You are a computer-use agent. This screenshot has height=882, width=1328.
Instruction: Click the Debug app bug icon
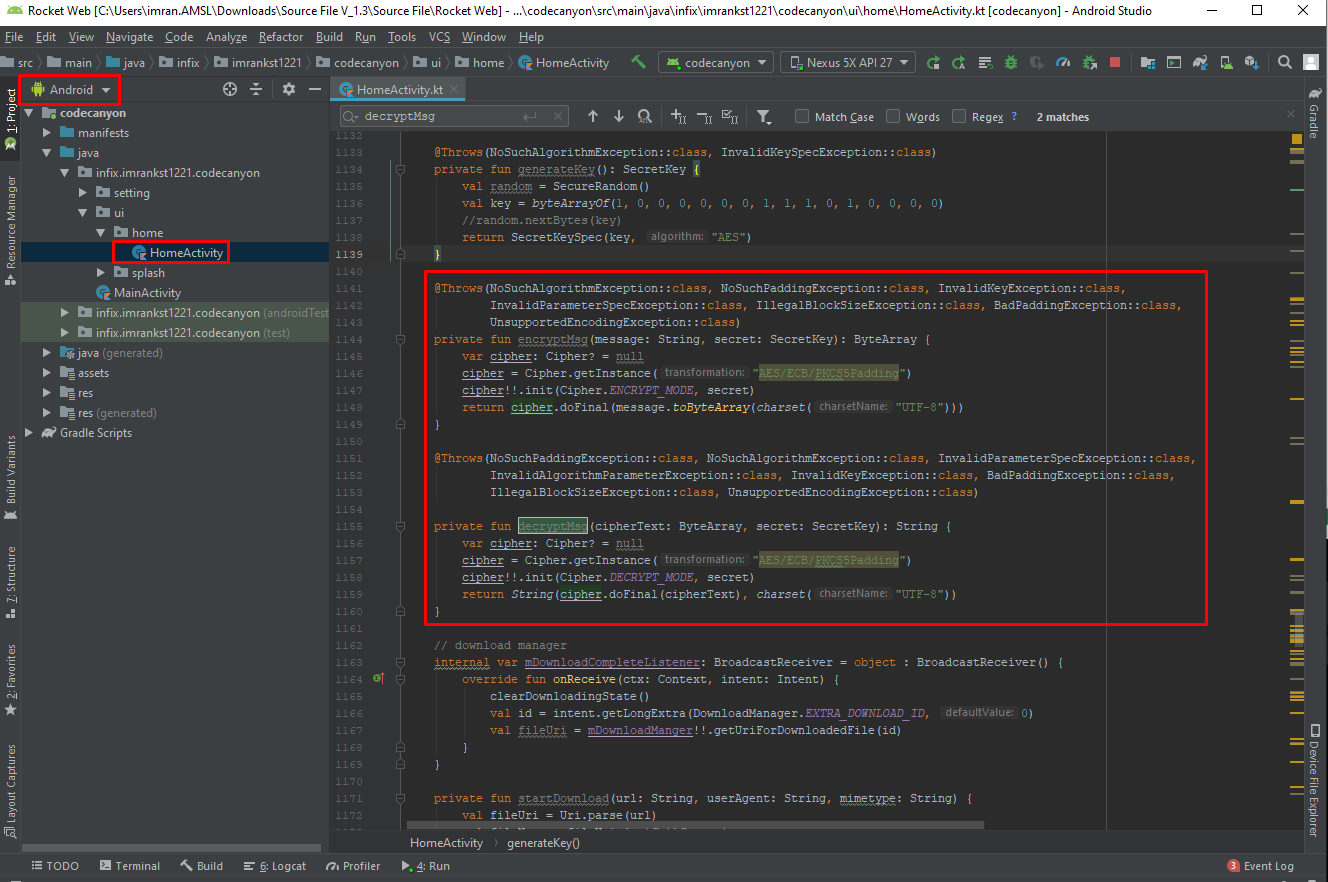(x=1011, y=62)
